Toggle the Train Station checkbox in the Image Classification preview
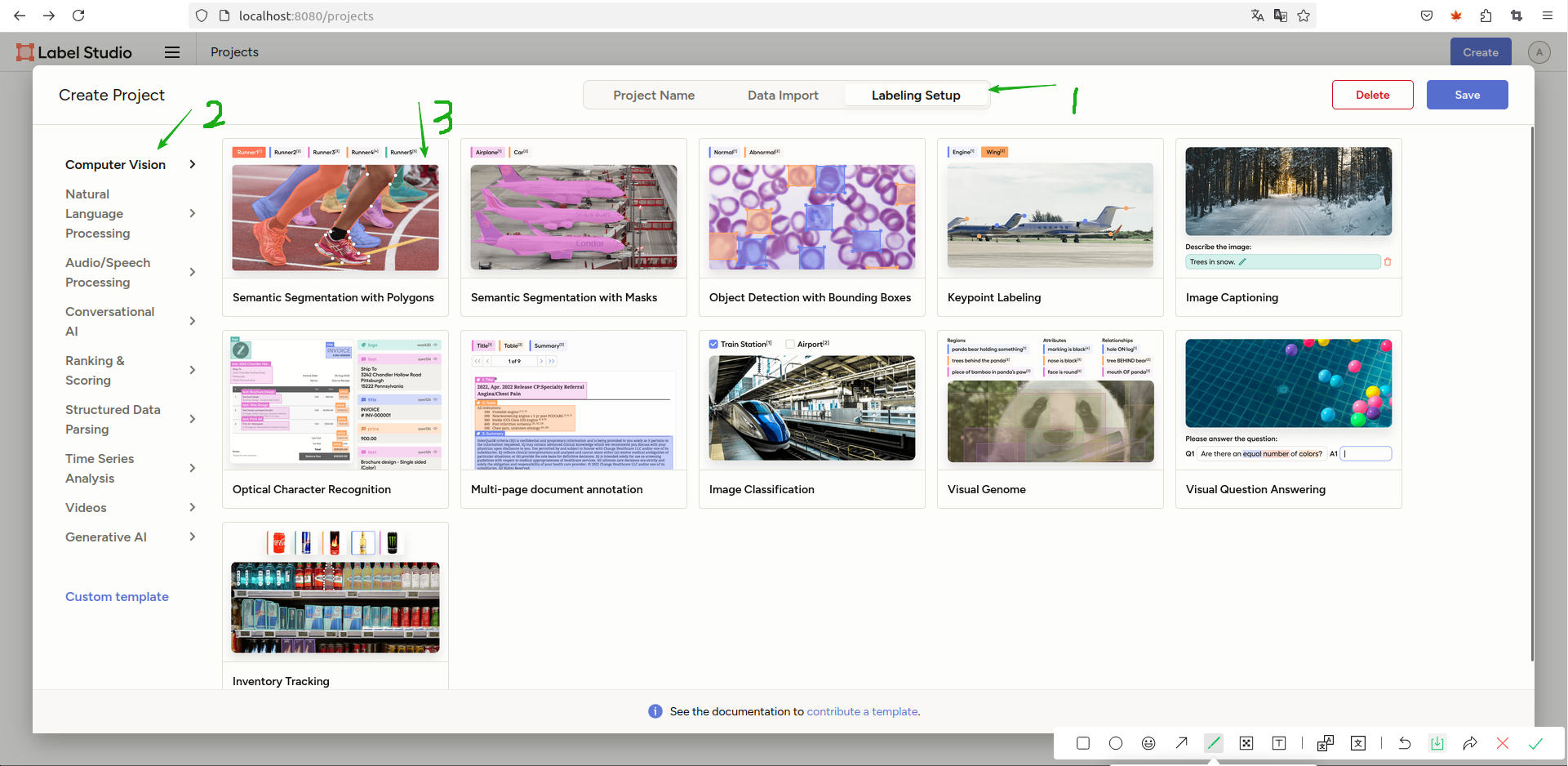Screen dimensions: 1568x766 click(x=714, y=344)
